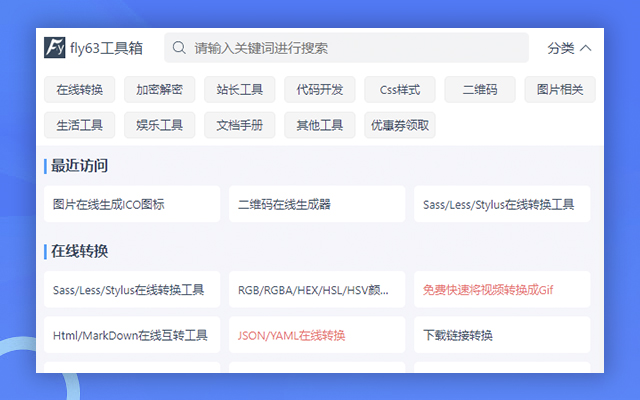
Task: Select the 在线转换 category tag
Action: pos(80,89)
